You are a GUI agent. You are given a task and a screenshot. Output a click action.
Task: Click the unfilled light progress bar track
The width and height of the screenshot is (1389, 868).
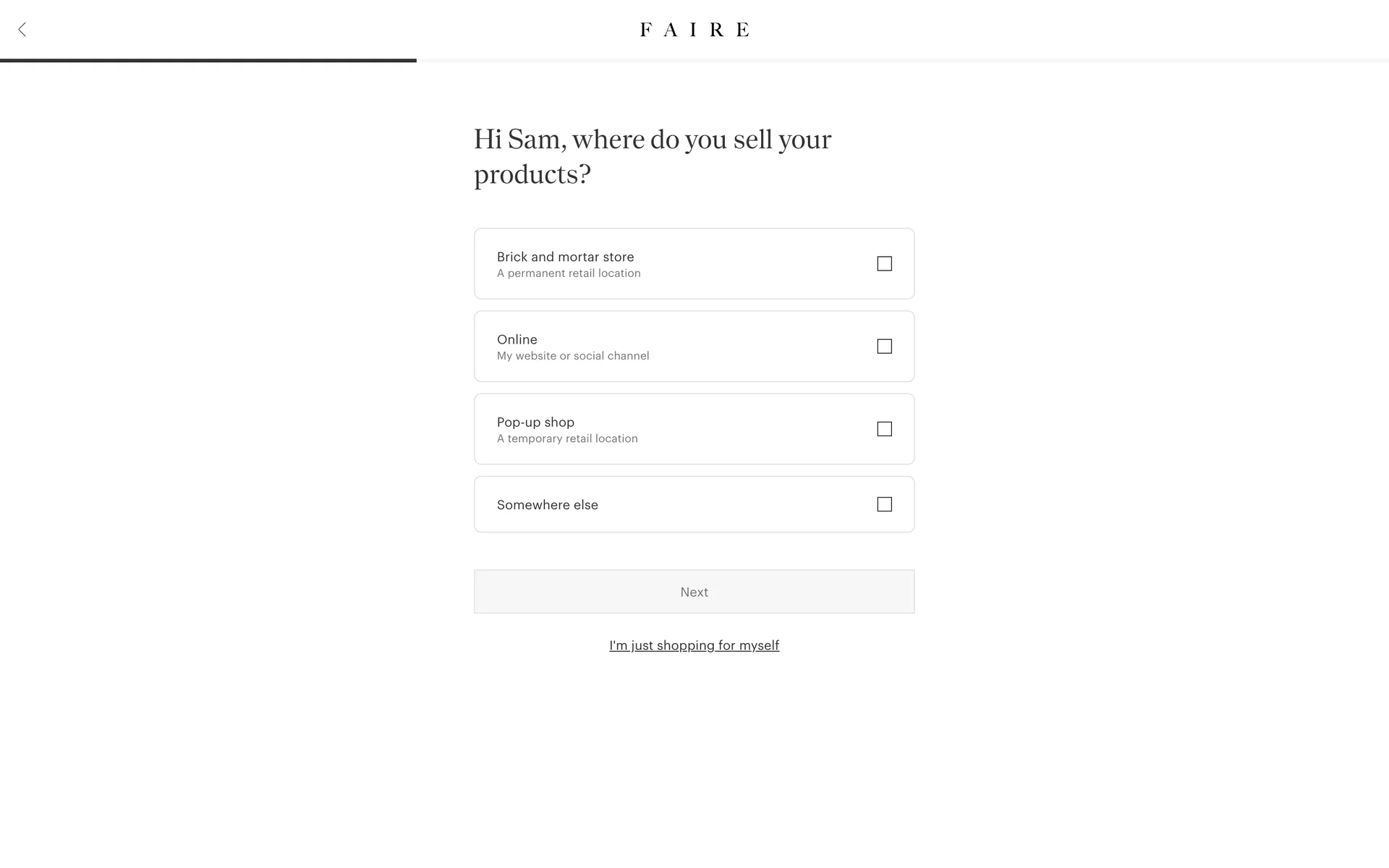[x=902, y=61]
